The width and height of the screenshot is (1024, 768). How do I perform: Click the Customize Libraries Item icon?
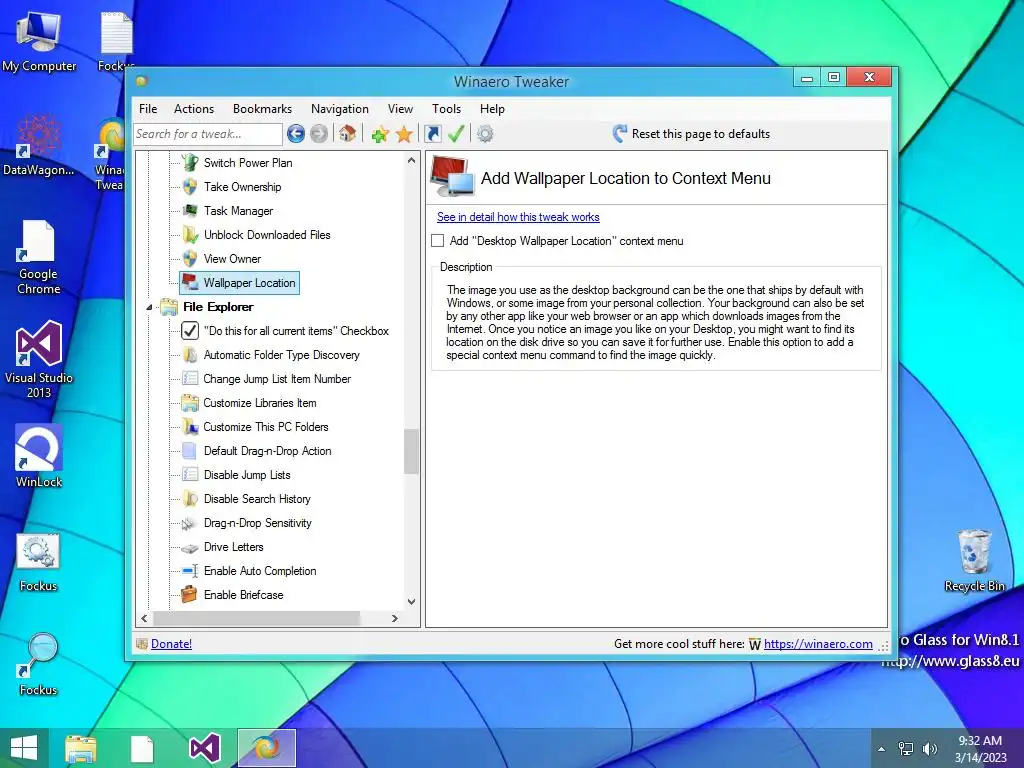coord(190,403)
